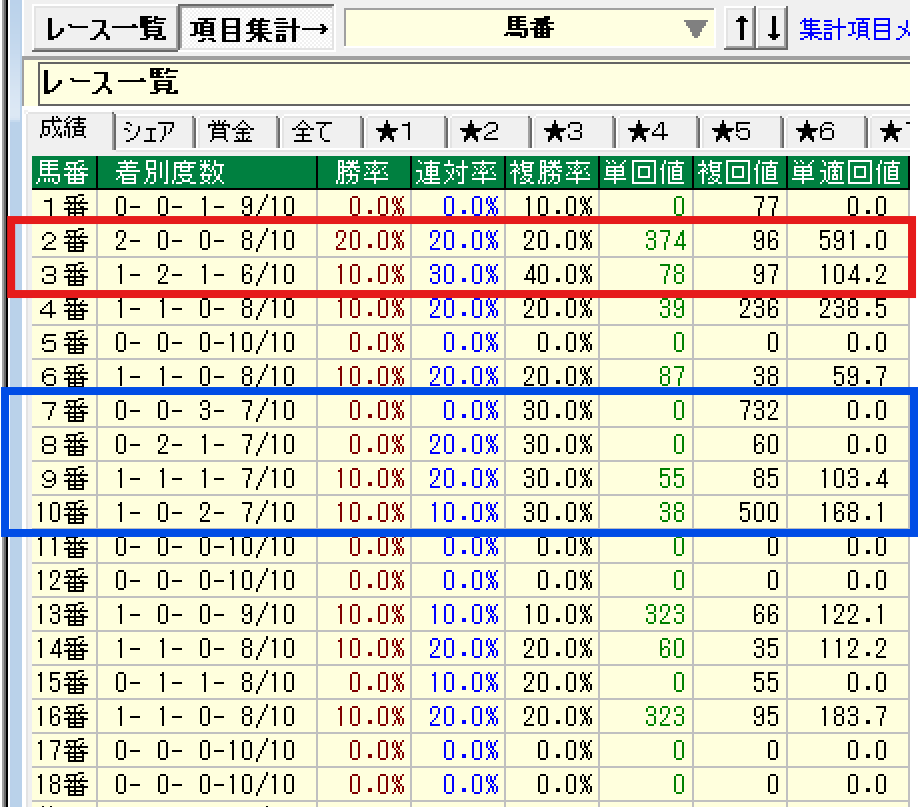Sort by 勝率 column header
Viewport: 918px width, 807px height.
click(x=362, y=173)
